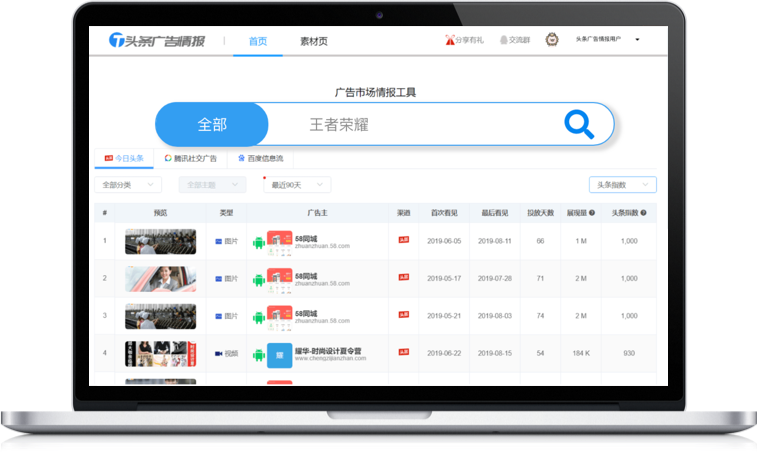Screen dimensions: 757x452
Task: Open 58同城 advertiser link in row 3
Action: (306, 313)
